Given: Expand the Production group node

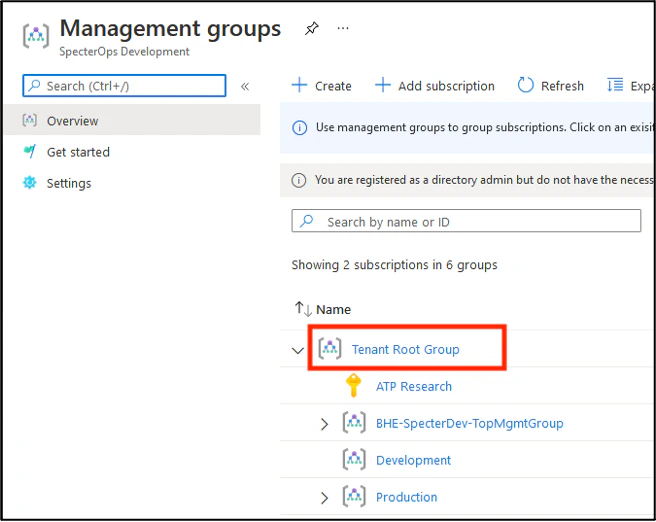Looking at the screenshot, I should (323, 498).
